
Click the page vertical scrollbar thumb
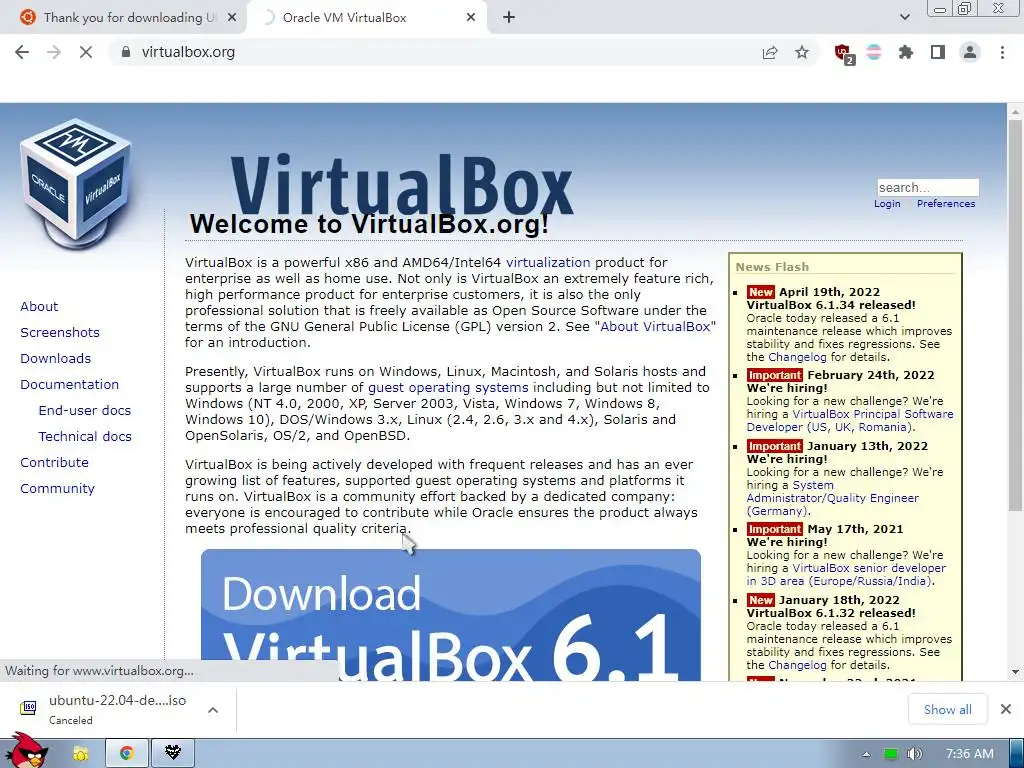pyautogui.click(x=1015, y=313)
